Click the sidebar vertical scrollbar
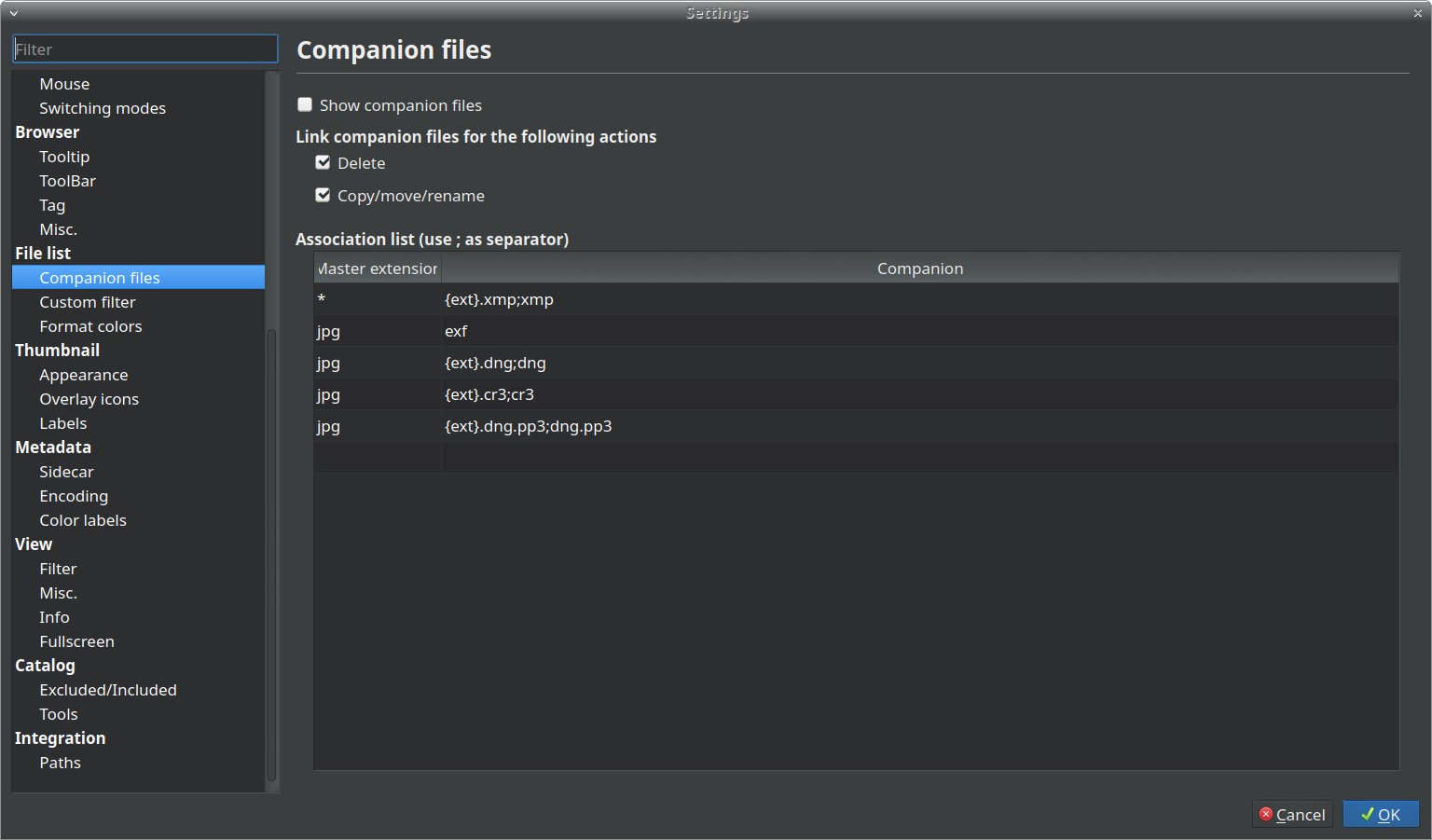The width and height of the screenshot is (1432, 840). point(272,550)
